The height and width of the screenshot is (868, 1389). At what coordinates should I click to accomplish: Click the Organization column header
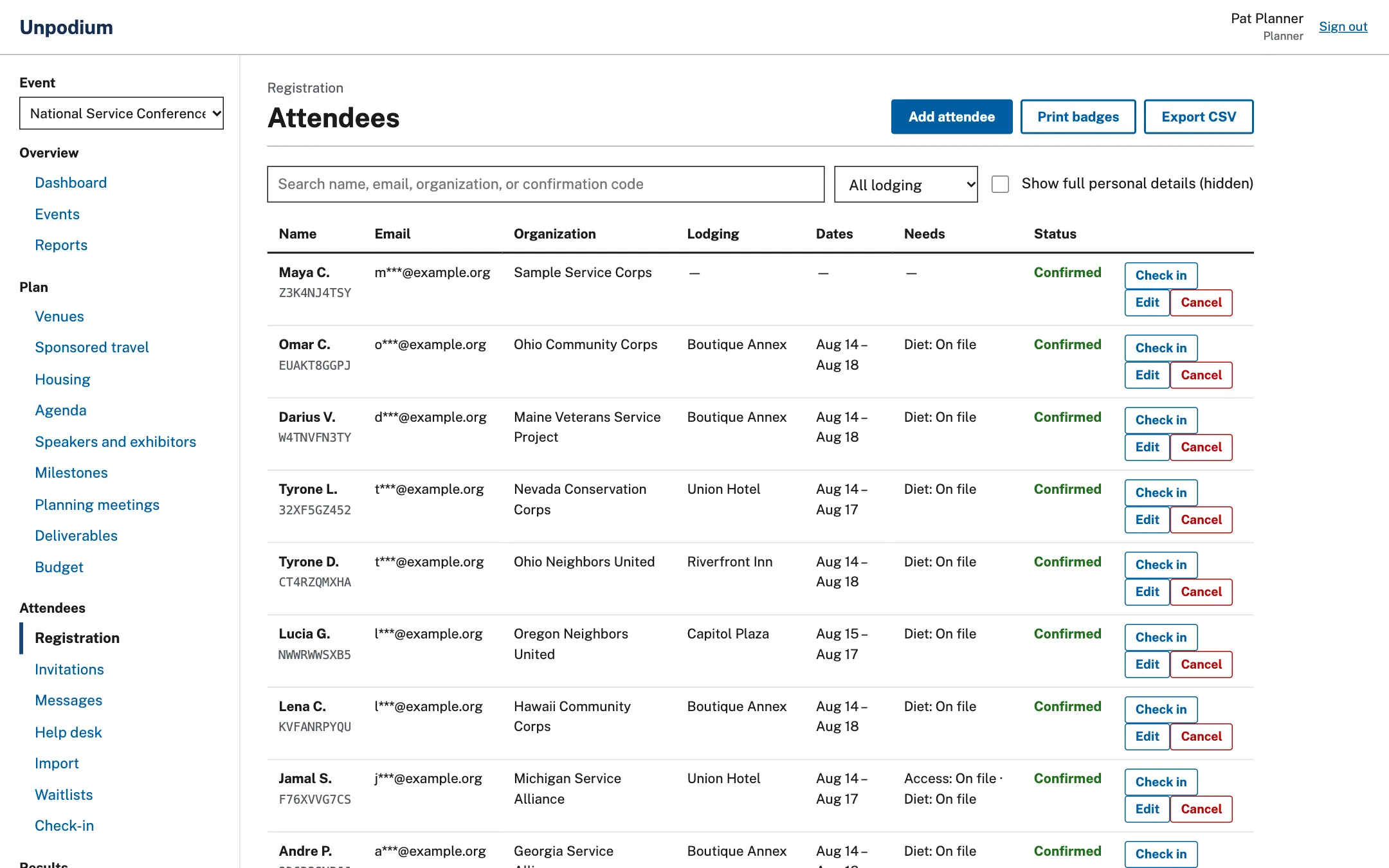point(554,234)
